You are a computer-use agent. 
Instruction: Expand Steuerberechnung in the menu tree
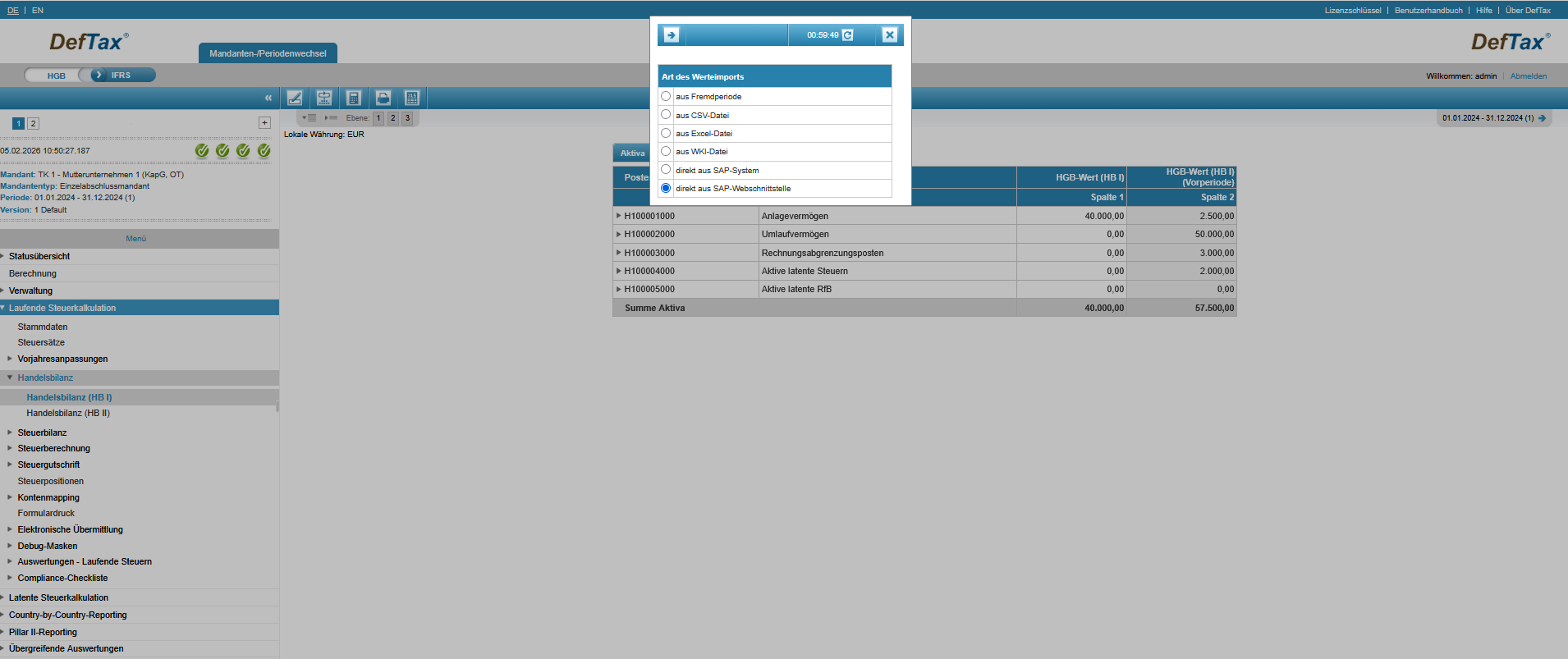[x=10, y=448]
